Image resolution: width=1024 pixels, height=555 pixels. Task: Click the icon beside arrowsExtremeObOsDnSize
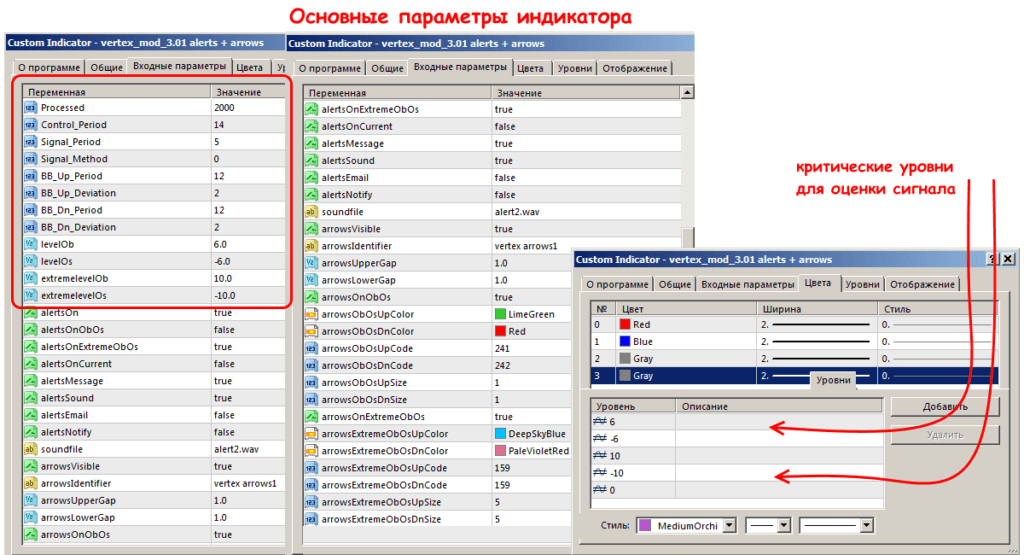point(311,519)
